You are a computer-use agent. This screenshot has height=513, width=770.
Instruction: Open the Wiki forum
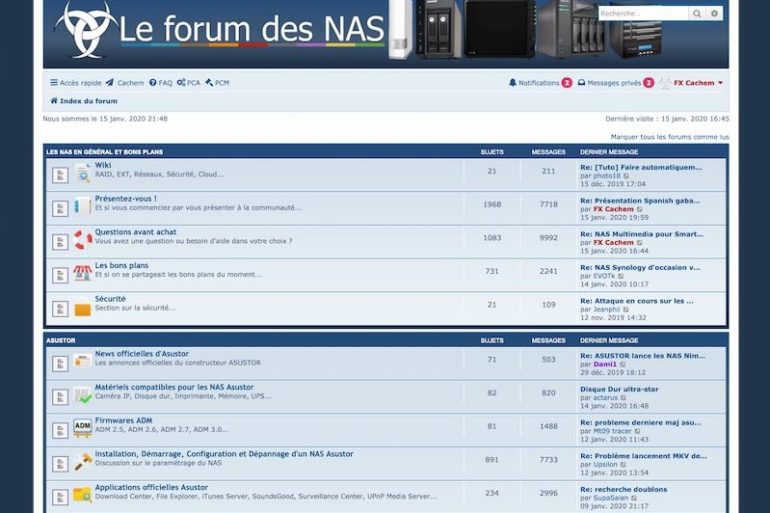pos(103,165)
